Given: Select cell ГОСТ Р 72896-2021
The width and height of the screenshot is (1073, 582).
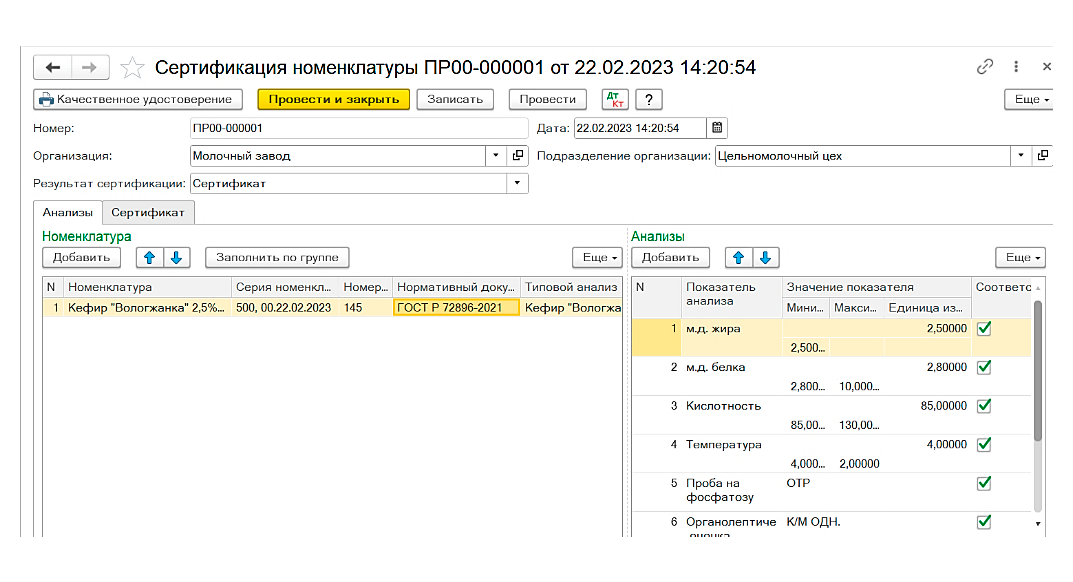Looking at the screenshot, I should tap(456, 308).
